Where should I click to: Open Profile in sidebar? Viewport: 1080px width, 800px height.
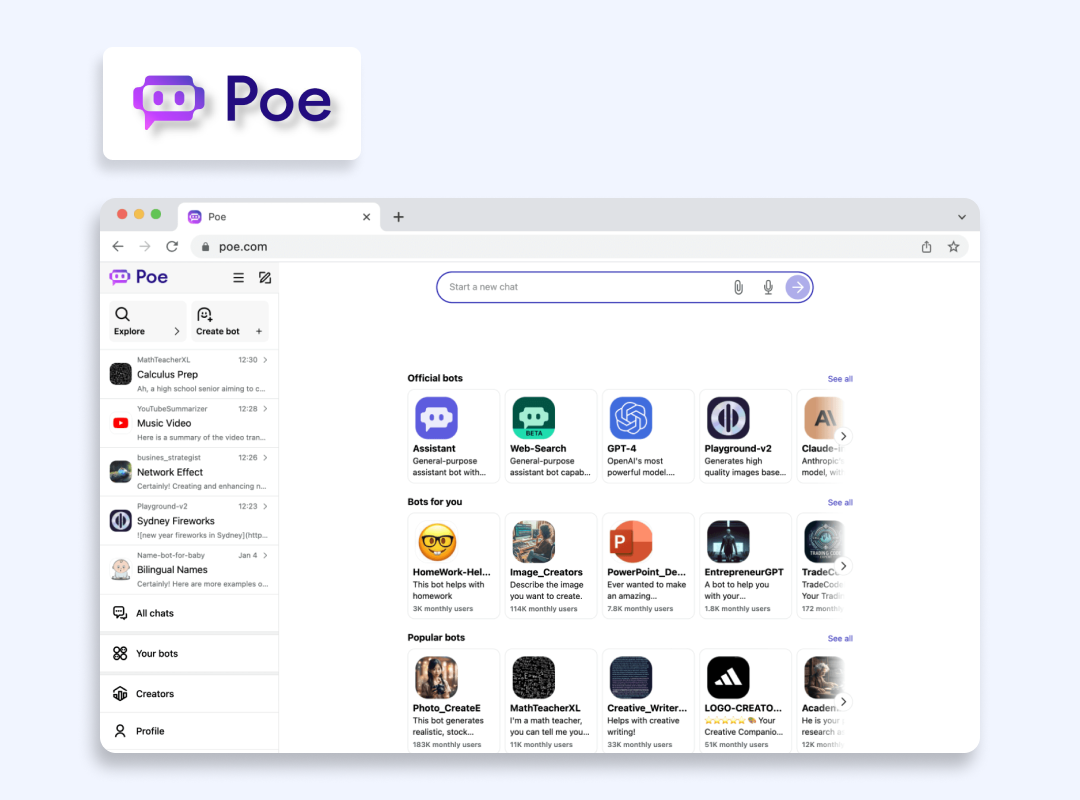(x=189, y=731)
